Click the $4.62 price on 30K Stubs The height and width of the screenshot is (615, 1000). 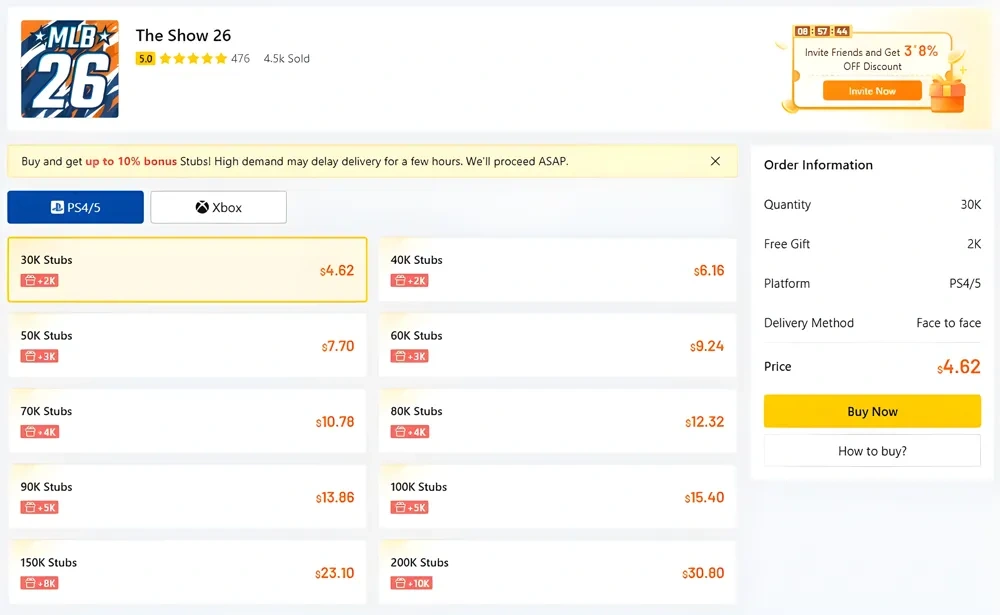coord(337,270)
